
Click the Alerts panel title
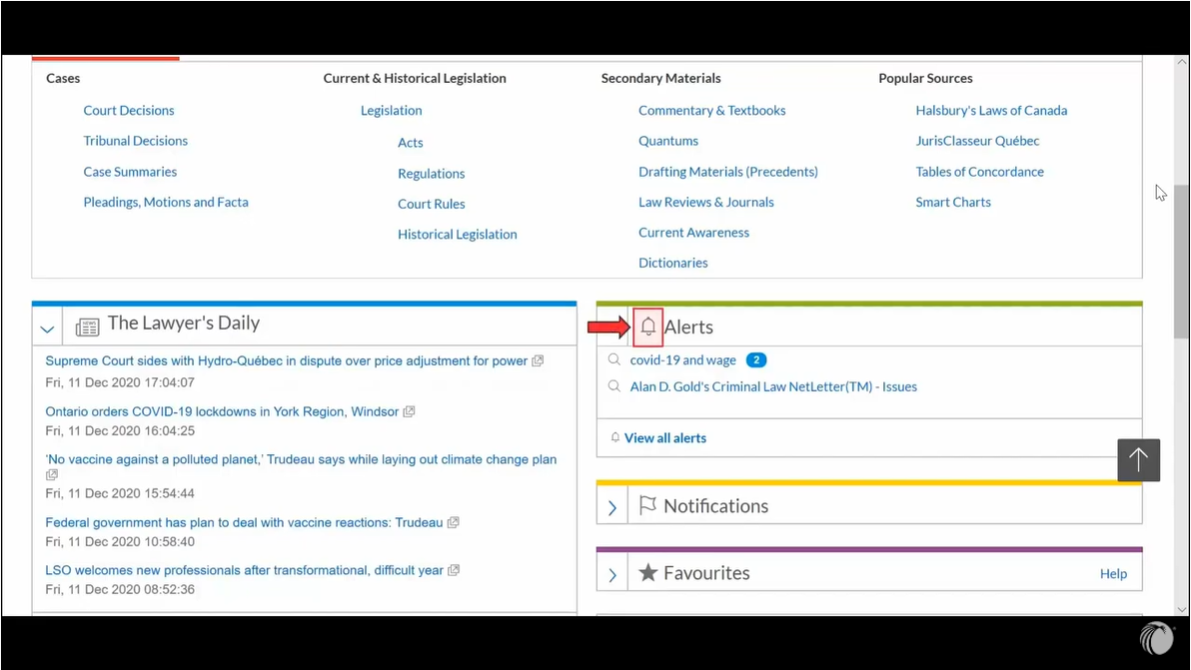689,327
